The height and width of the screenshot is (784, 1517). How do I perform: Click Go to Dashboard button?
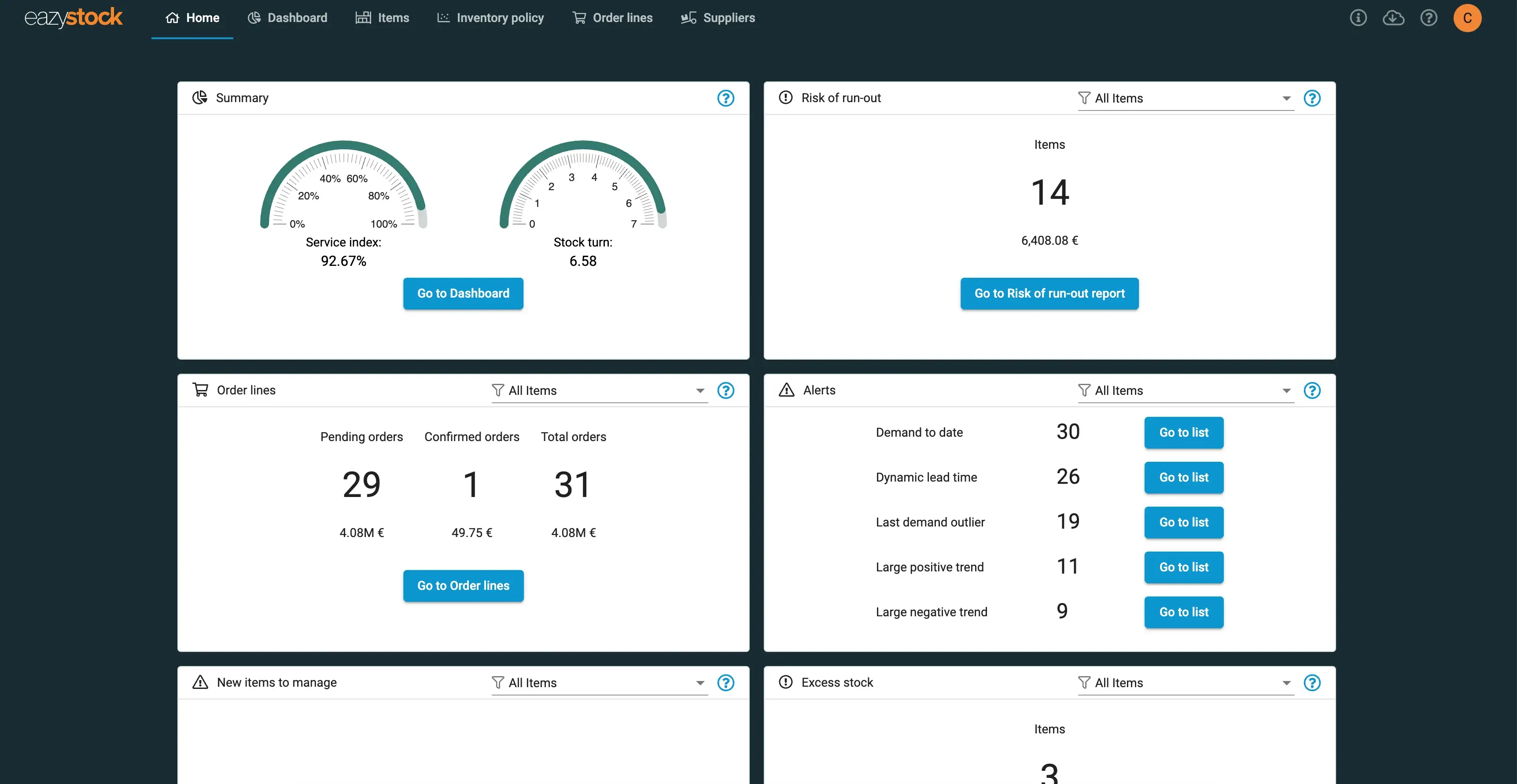coord(463,293)
